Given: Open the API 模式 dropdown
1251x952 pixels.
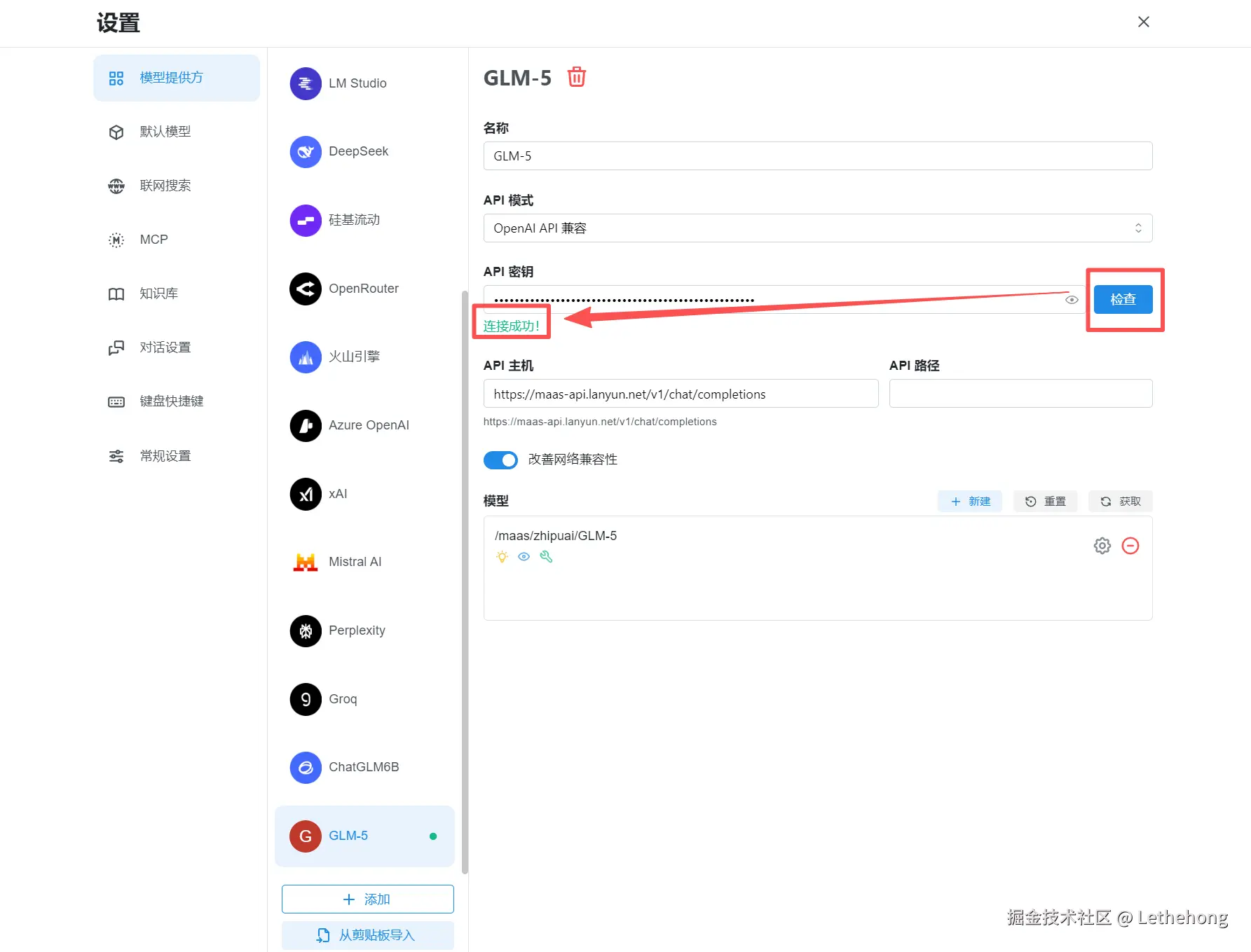Looking at the screenshot, I should point(817,228).
